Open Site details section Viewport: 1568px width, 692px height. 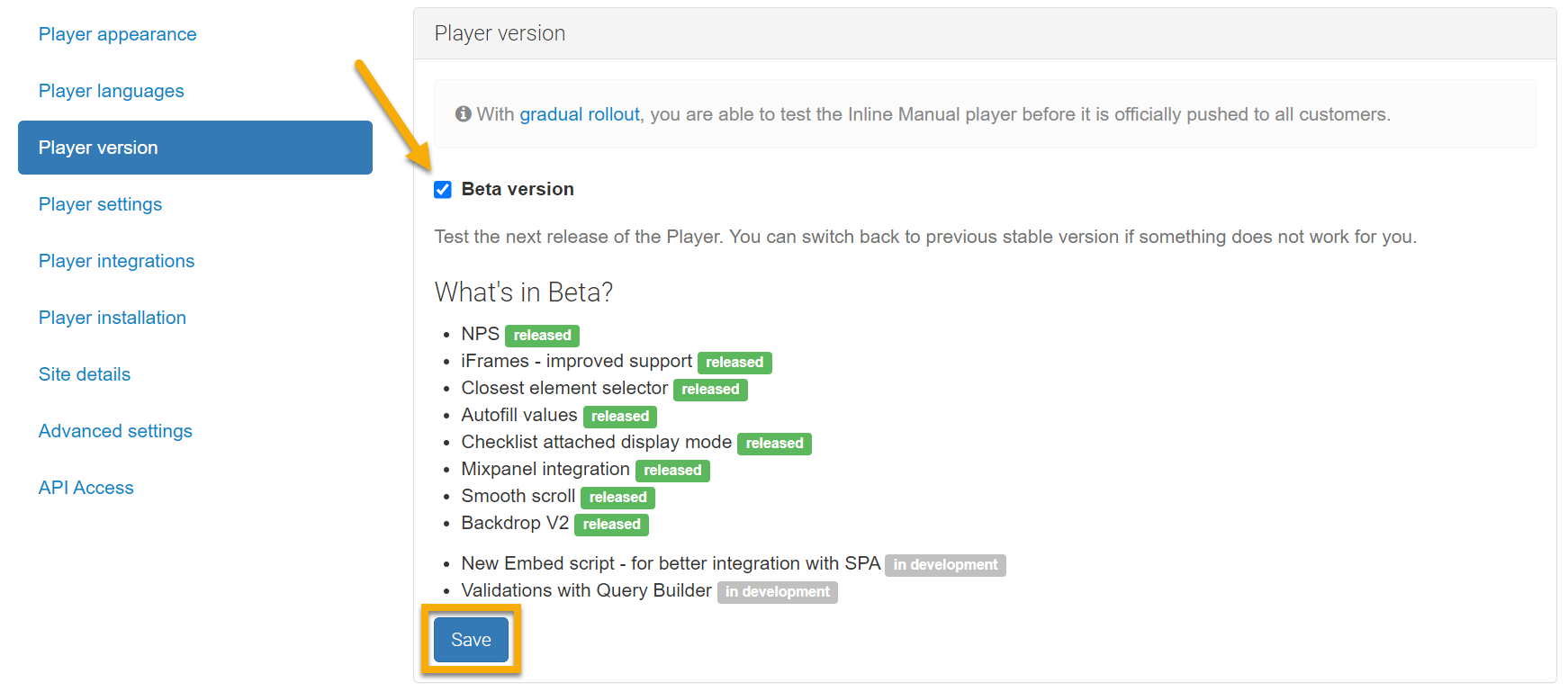pyautogui.click(x=85, y=374)
